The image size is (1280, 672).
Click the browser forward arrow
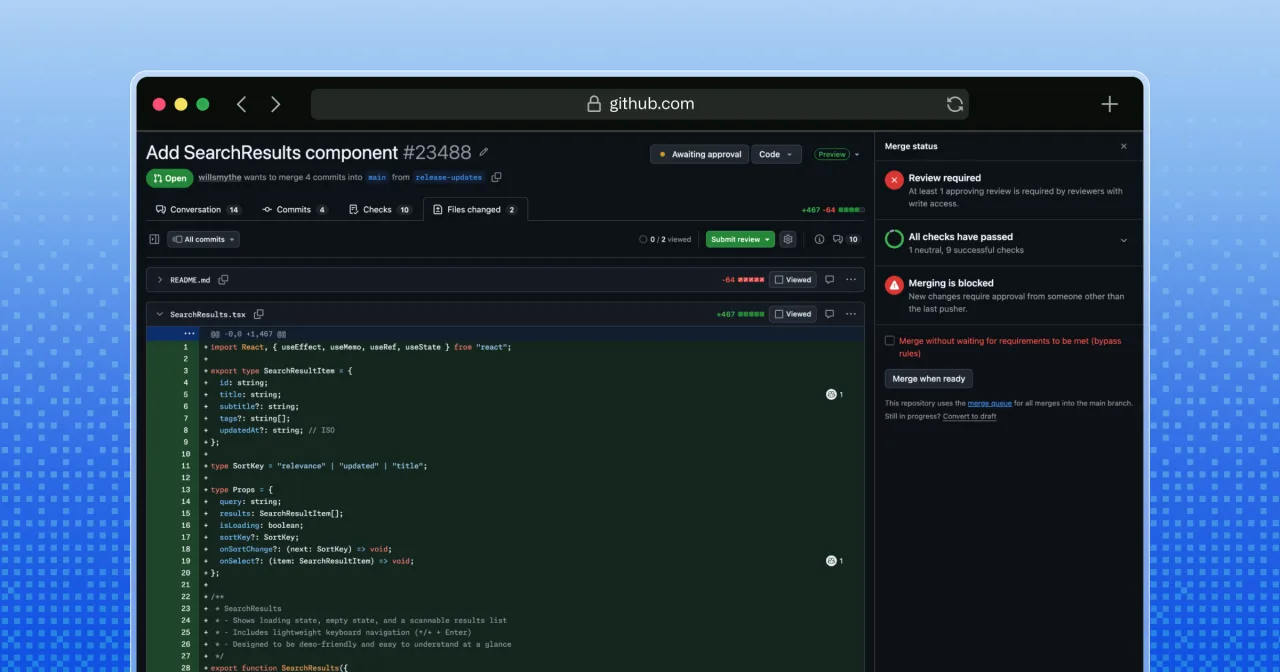click(x=275, y=104)
